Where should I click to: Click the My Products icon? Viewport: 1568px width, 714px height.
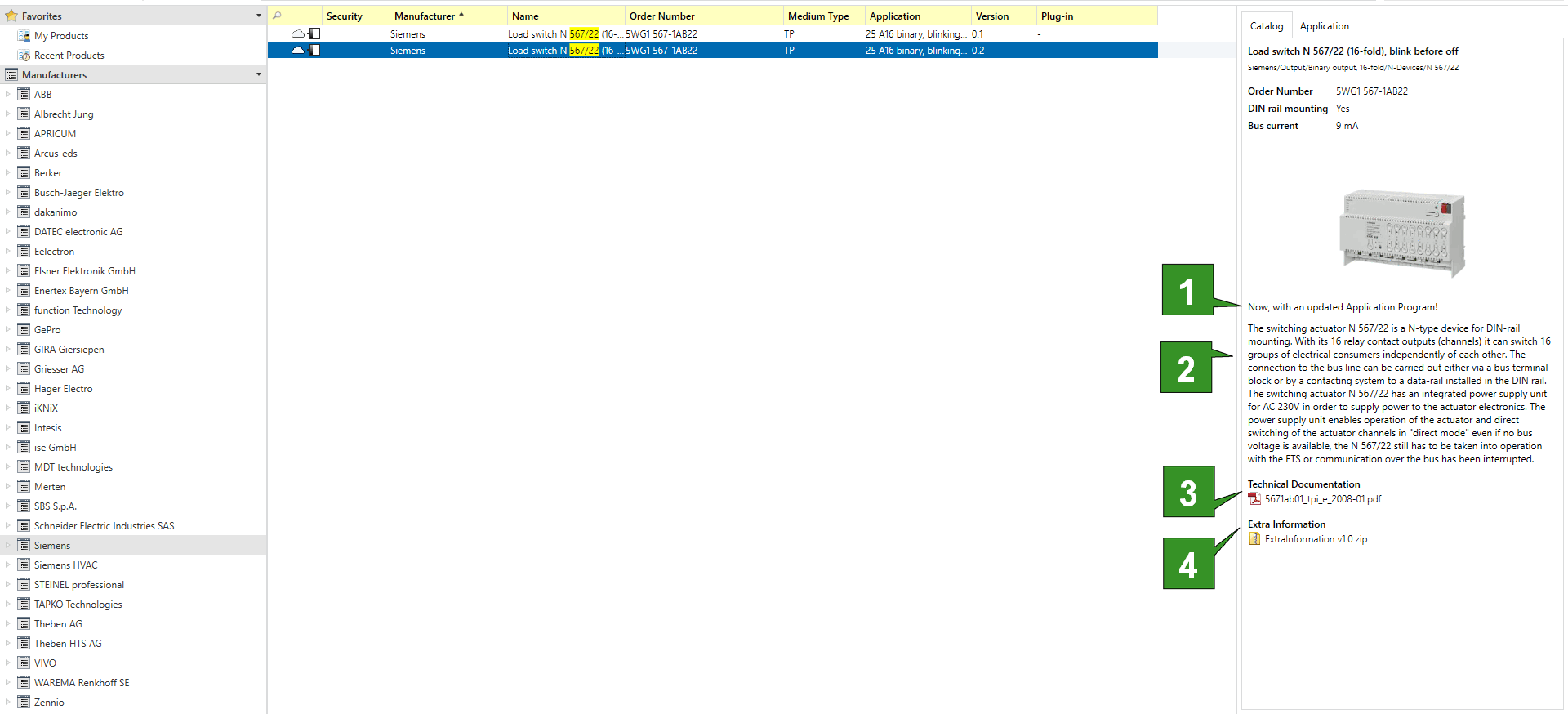(x=24, y=36)
